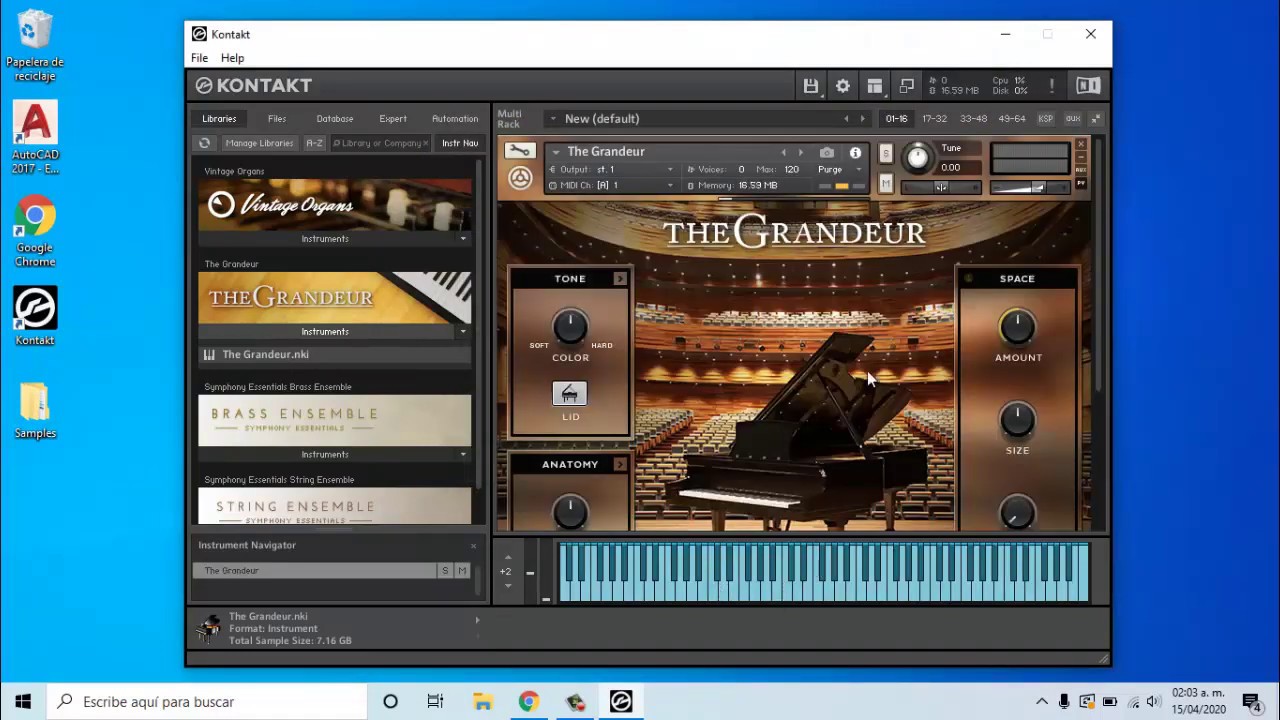Open the notification center icon
The width and height of the screenshot is (1280, 720).
1251,701
